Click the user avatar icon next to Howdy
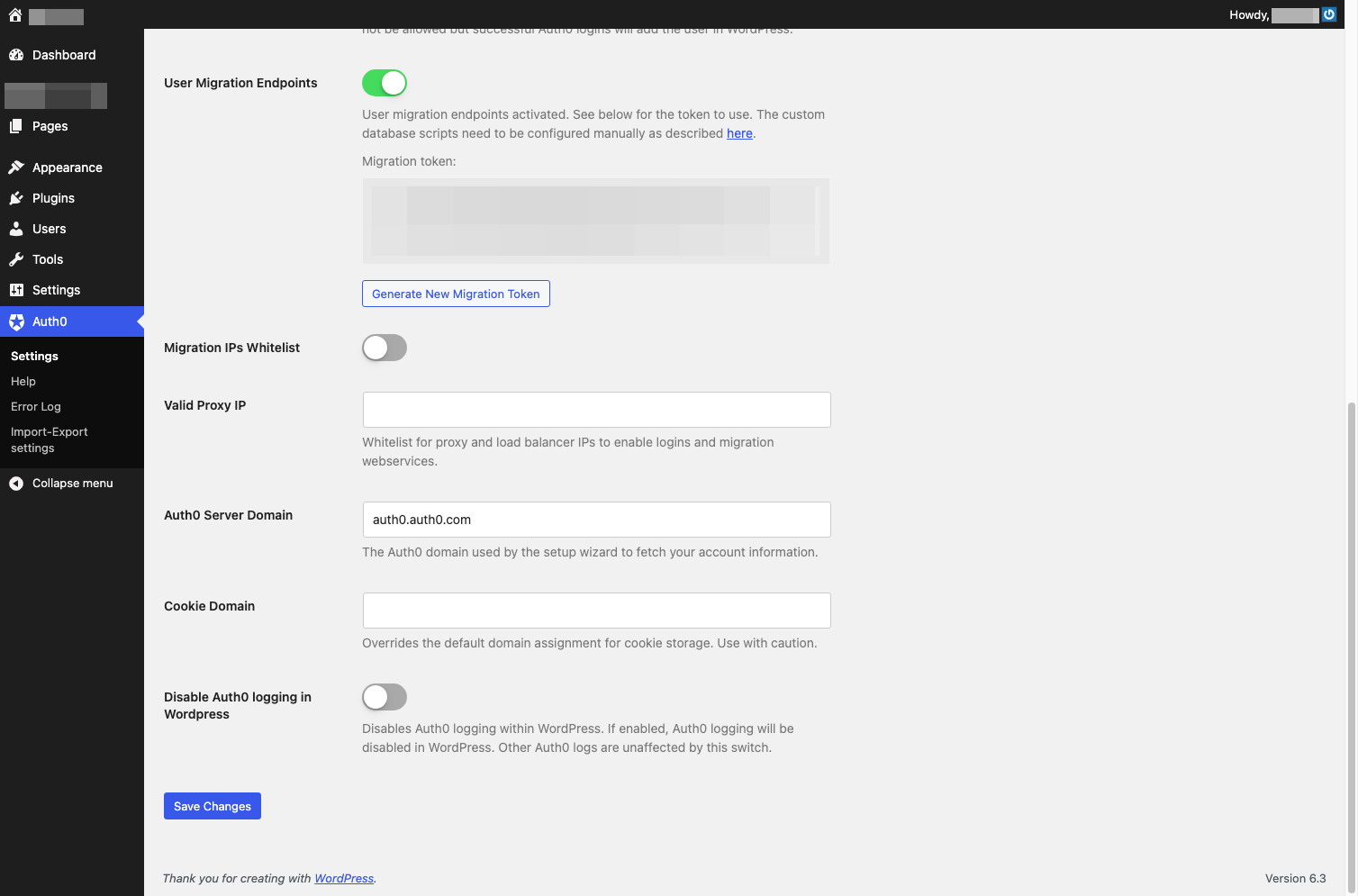 click(x=1329, y=14)
